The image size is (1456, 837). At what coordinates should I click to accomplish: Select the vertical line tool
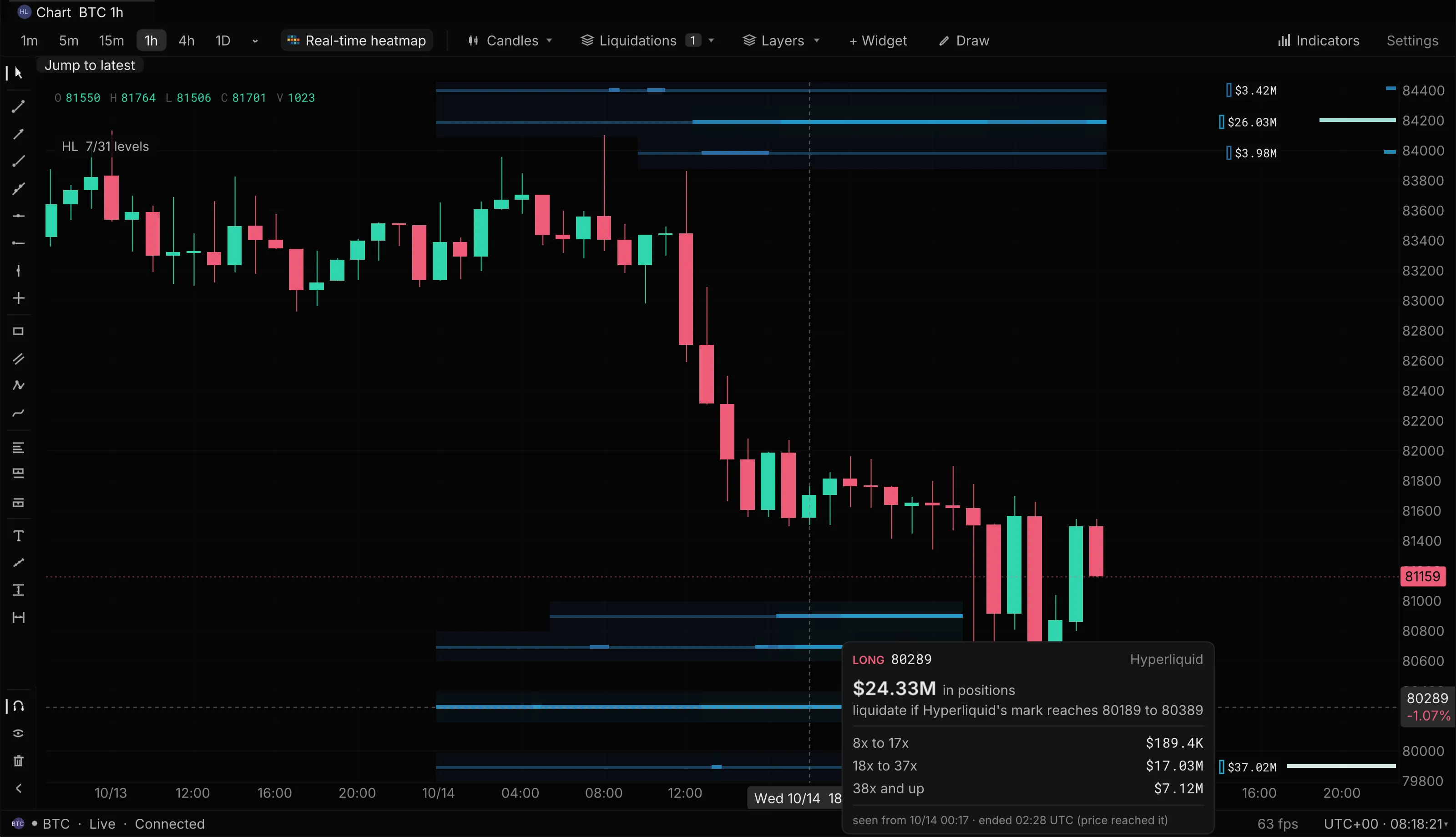[x=18, y=271]
